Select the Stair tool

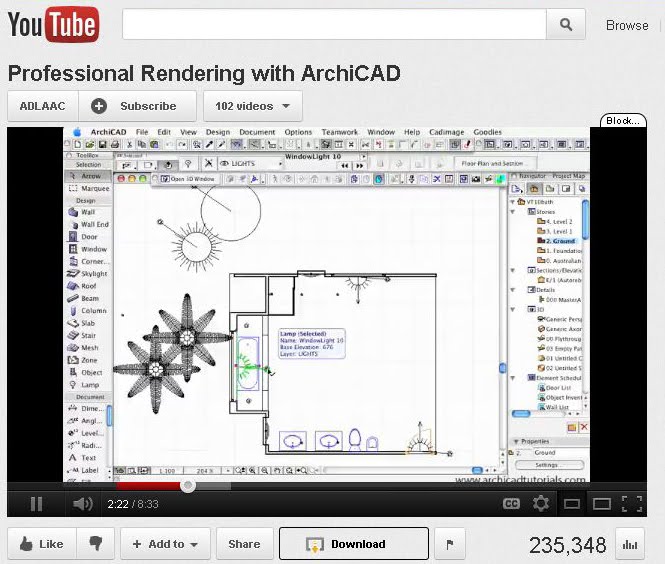tap(82, 335)
